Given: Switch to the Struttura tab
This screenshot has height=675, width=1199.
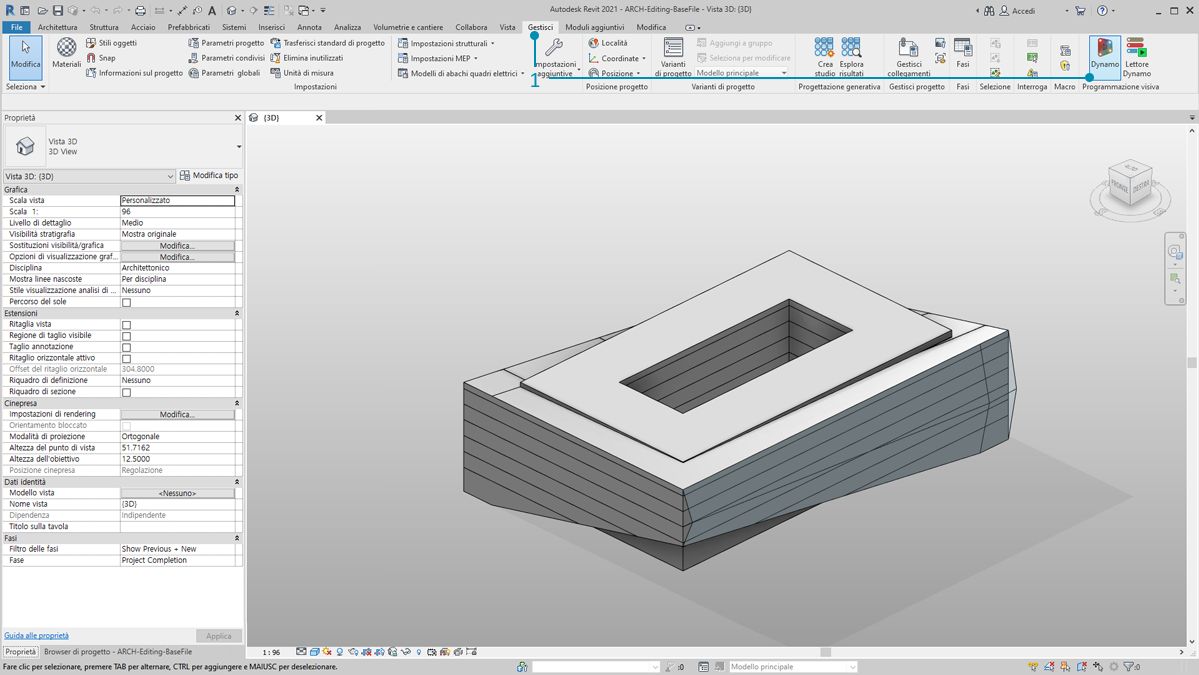Looking at the screenshot, I should tap(104, 27).
